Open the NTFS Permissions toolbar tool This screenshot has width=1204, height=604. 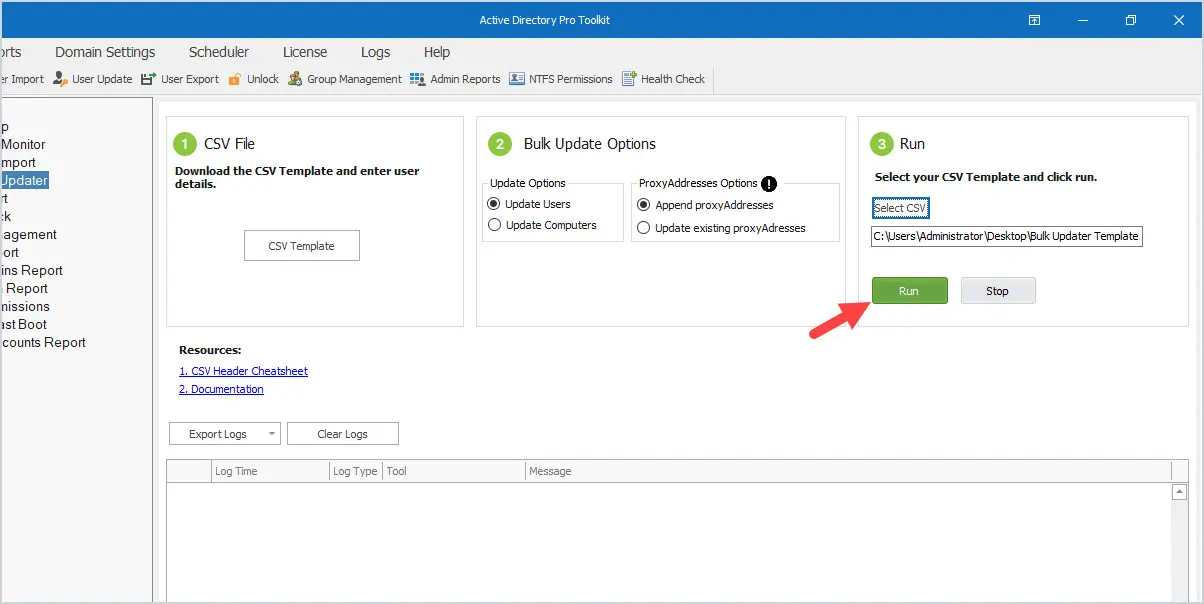pyautogui.click(x=561, y=79)
